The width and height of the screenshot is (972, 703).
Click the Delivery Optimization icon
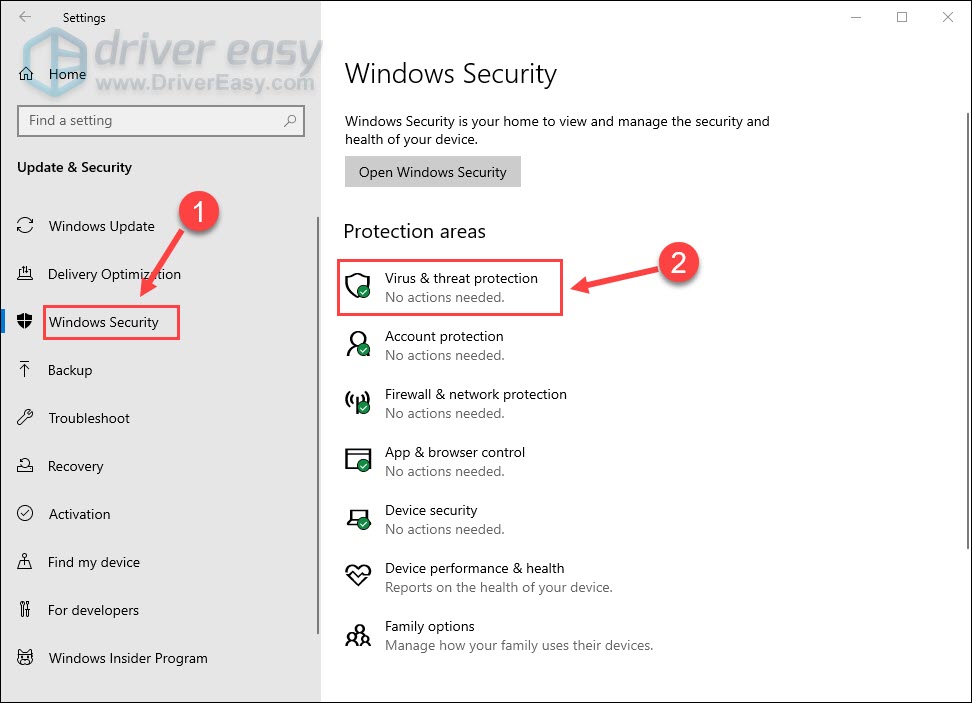point(25,273)
